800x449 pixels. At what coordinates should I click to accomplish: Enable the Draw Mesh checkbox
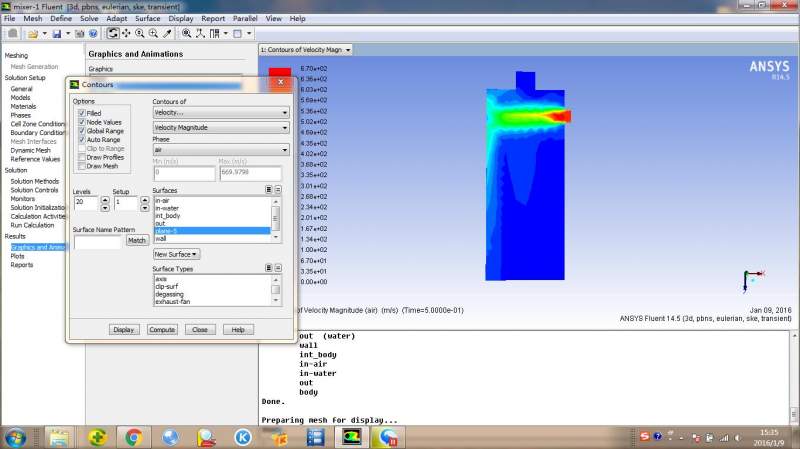[82, 166]
